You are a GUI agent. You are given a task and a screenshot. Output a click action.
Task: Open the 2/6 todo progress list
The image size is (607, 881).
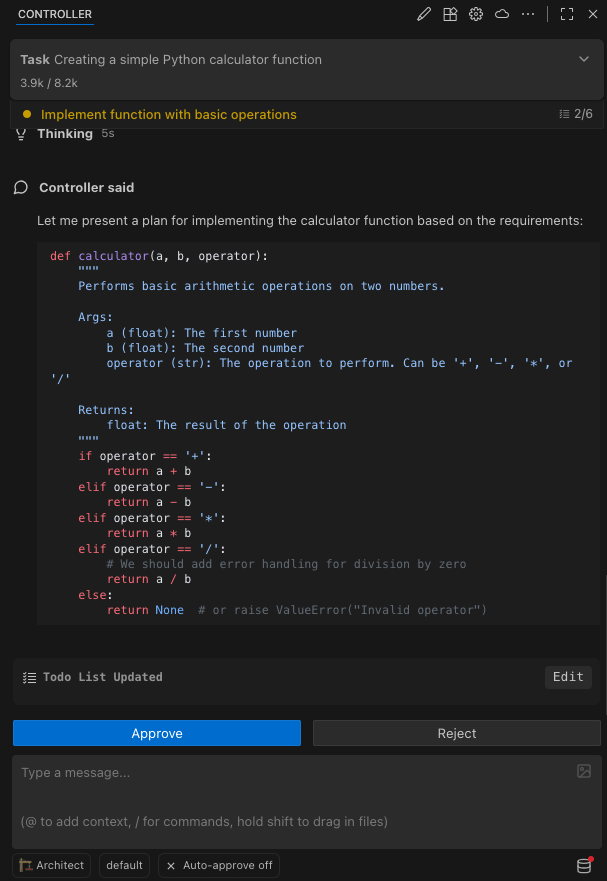(576, 114)
